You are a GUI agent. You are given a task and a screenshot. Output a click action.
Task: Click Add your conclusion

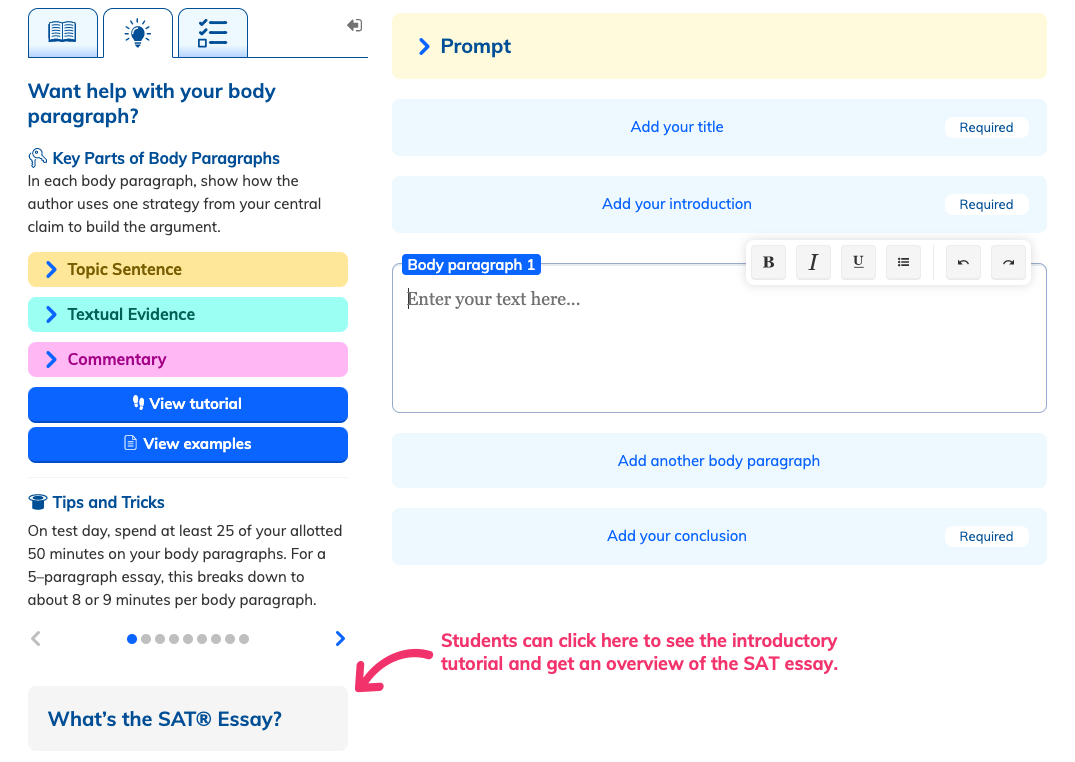[x=719, y=536]
